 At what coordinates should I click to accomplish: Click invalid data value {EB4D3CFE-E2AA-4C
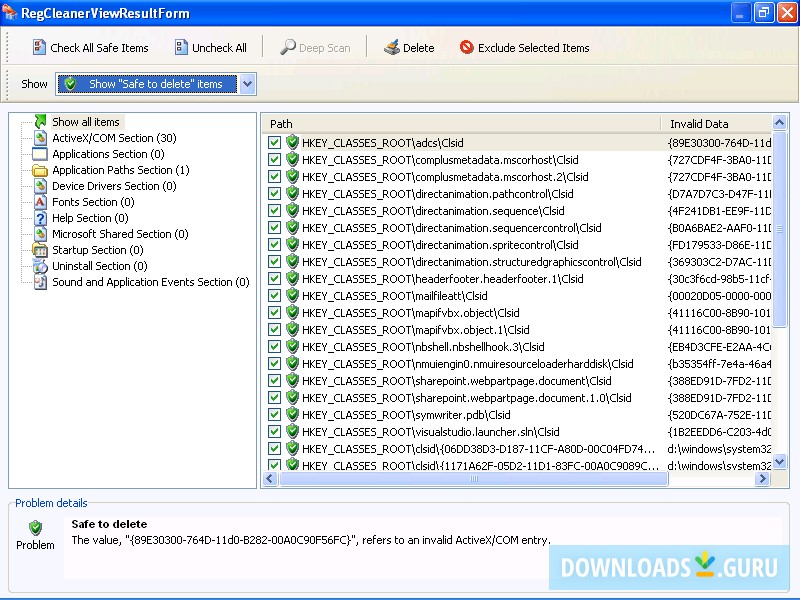[719, 347]
